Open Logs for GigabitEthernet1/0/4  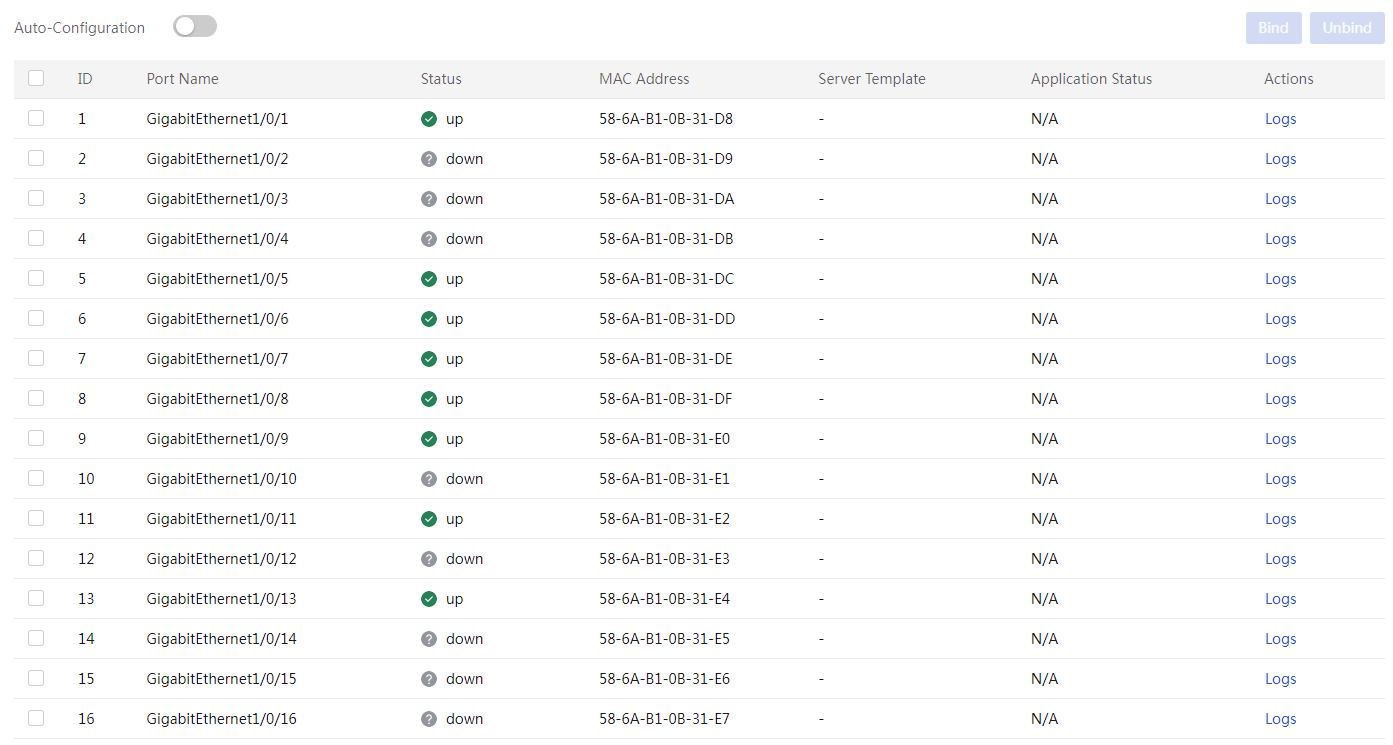(x=1280, y=239)
